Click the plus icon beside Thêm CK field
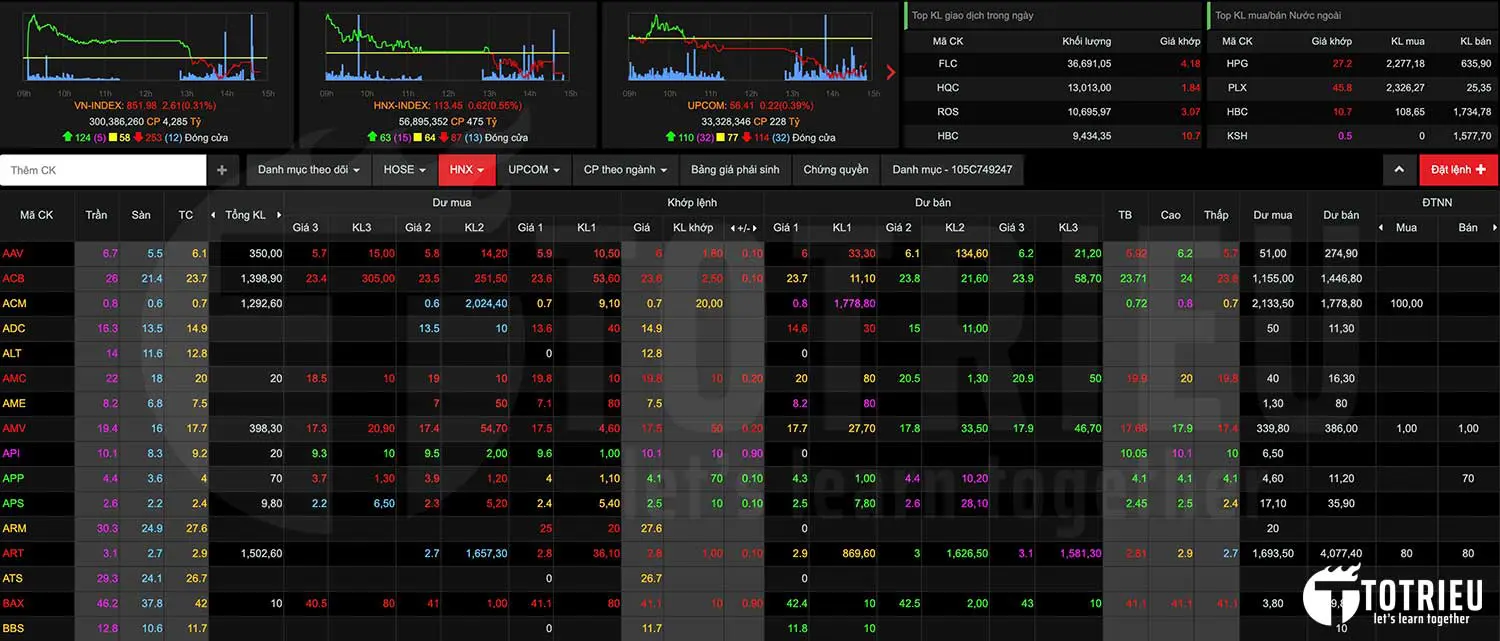The width and height of the screenshot is (1500, 641). tap(222, 170)
